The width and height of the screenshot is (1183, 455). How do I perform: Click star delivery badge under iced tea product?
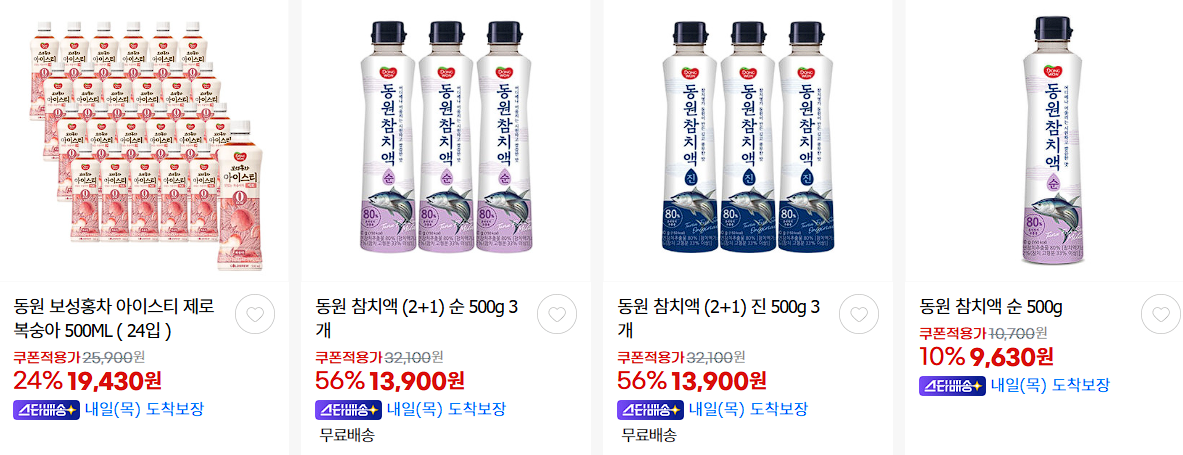[x=46, y=410]
